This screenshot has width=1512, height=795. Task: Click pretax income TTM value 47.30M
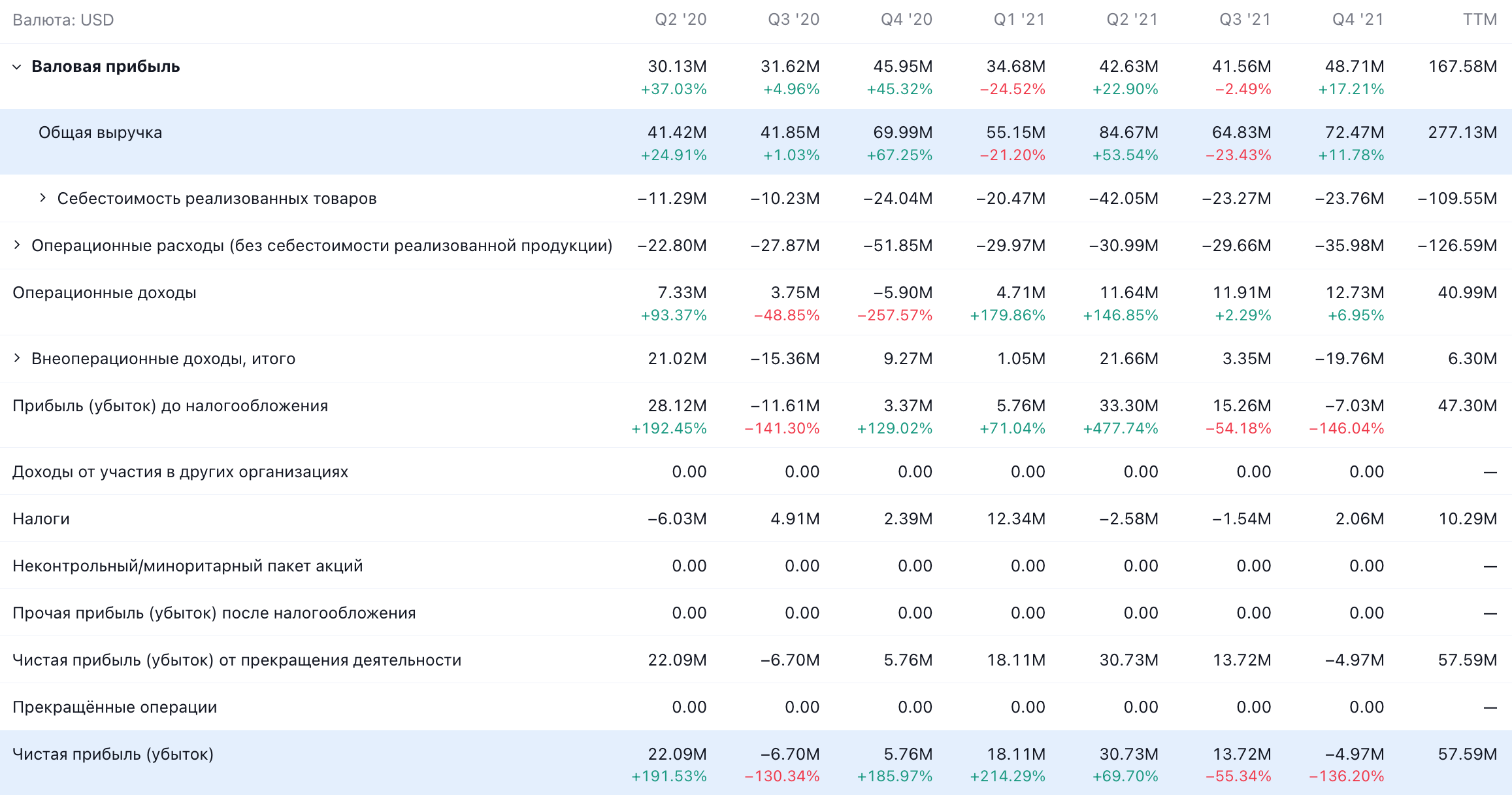click(1468, 406)
